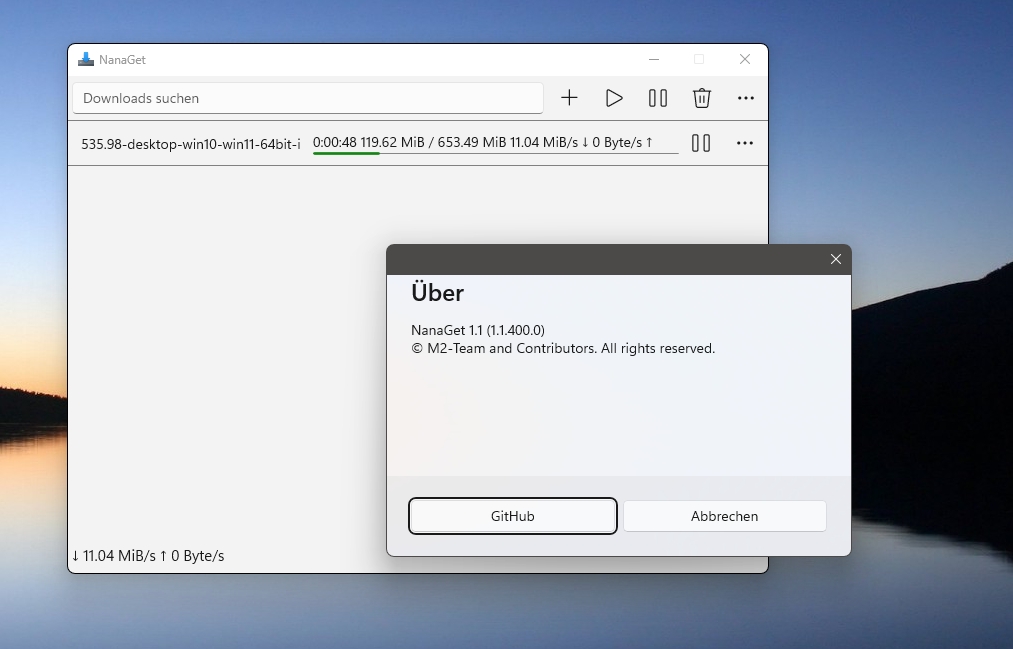Click the M2-Team copyright line

click(563, 348)
